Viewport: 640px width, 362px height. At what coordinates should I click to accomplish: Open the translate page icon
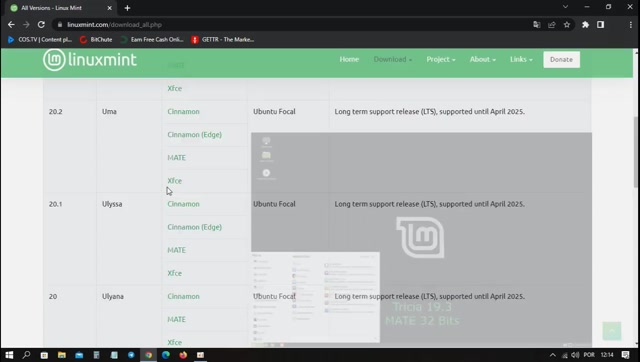(x=537, y=24)
